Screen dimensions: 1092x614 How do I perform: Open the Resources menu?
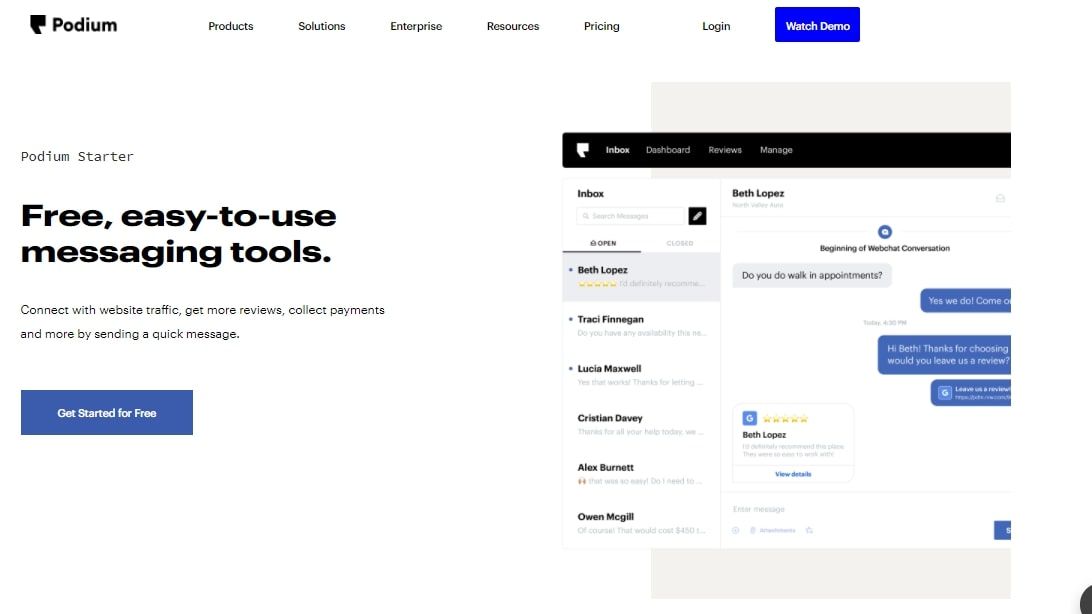513,26
